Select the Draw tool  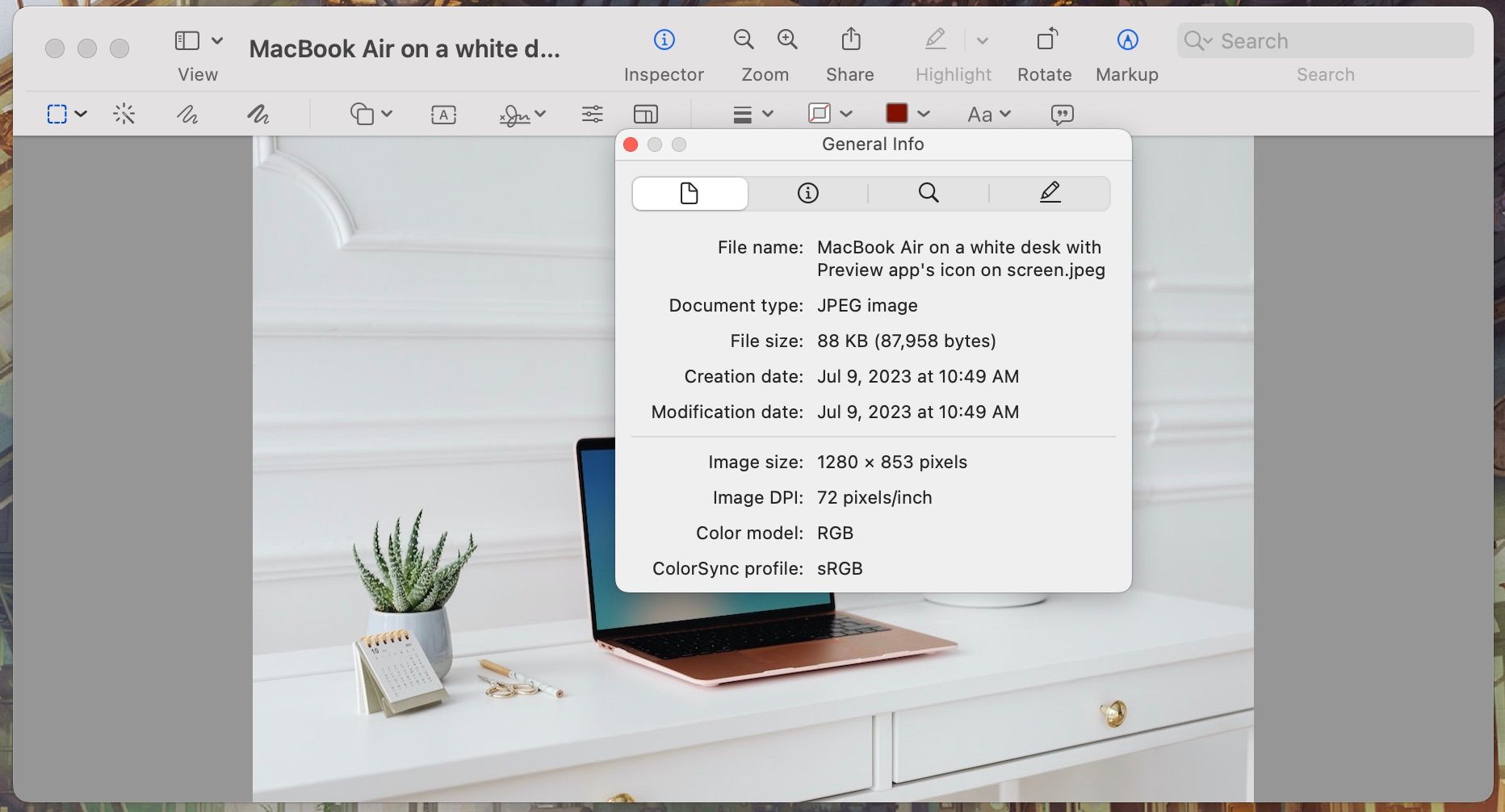pos(257,114)
